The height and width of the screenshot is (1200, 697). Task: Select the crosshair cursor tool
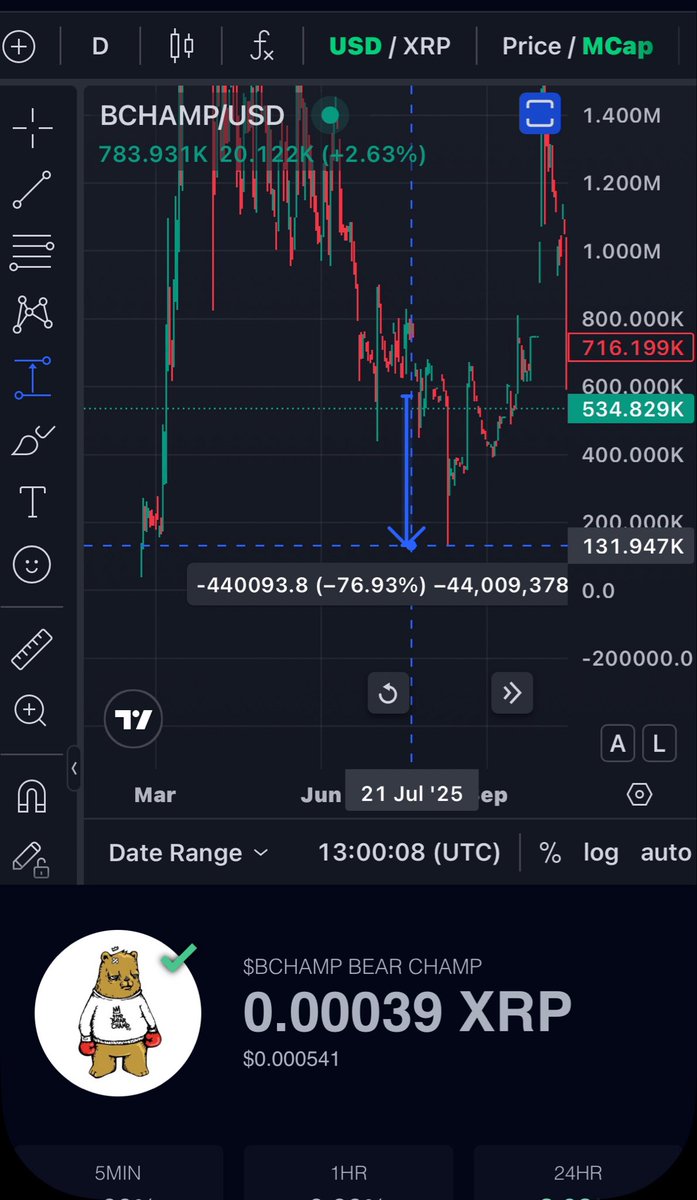pos(32,129)
